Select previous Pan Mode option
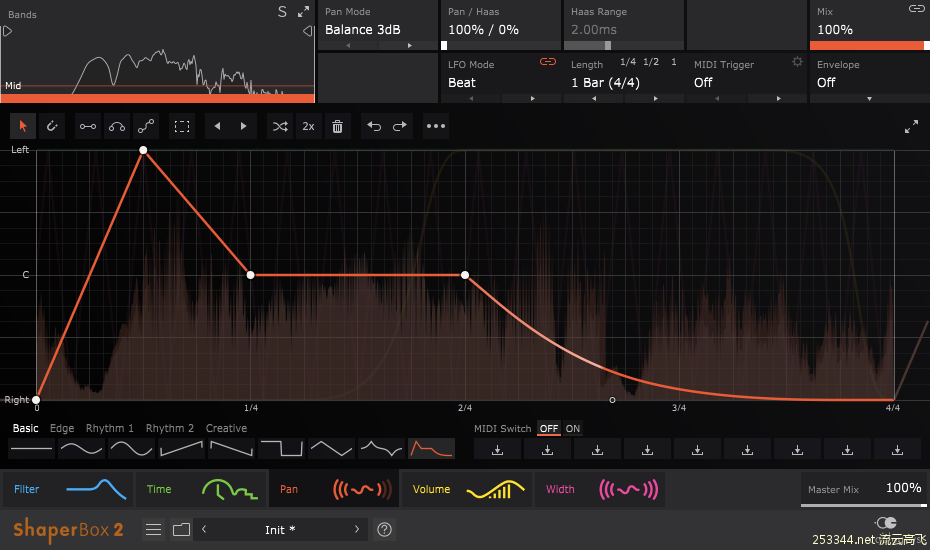The height and width of the screenshot is (550, 930). pos(348,46)
